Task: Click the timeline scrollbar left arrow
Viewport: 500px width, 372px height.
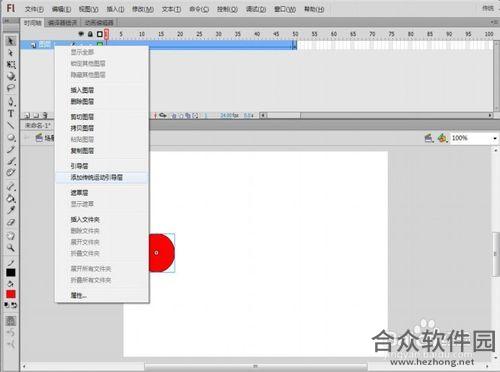Action: (x=263, y=115)
